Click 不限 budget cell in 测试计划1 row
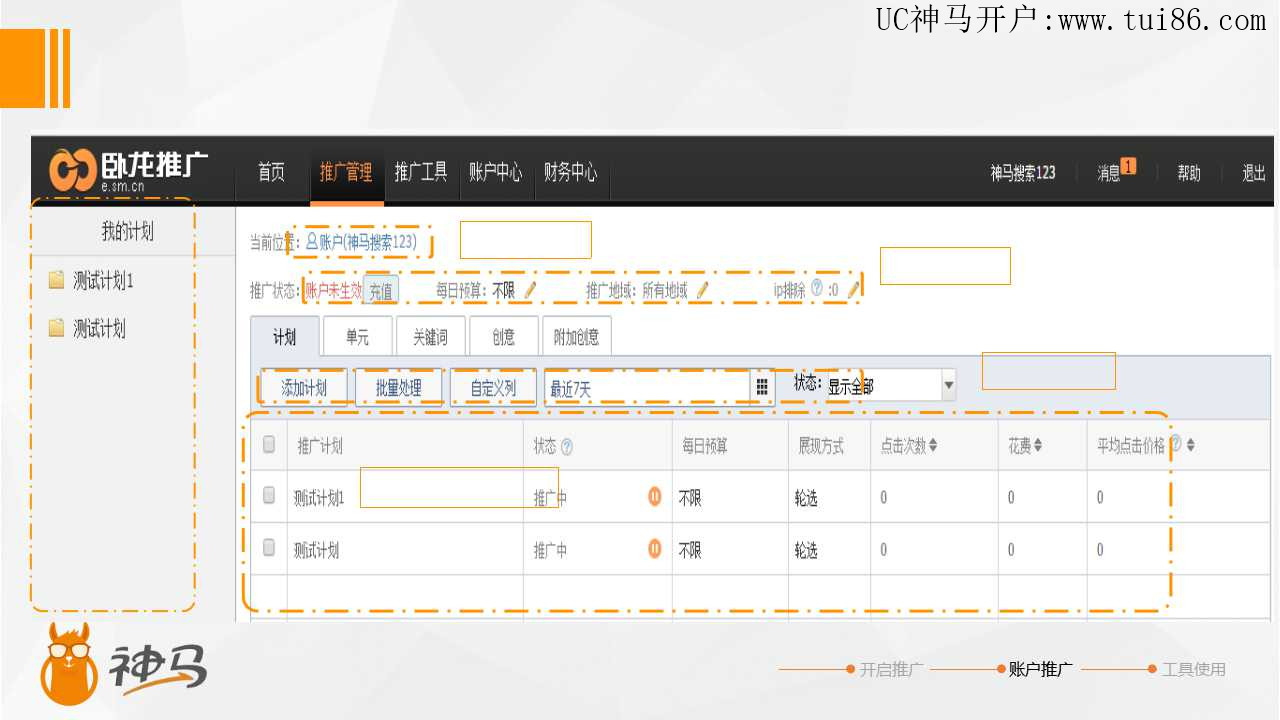Screen dimensions: 1280x720 pos(690,498)
